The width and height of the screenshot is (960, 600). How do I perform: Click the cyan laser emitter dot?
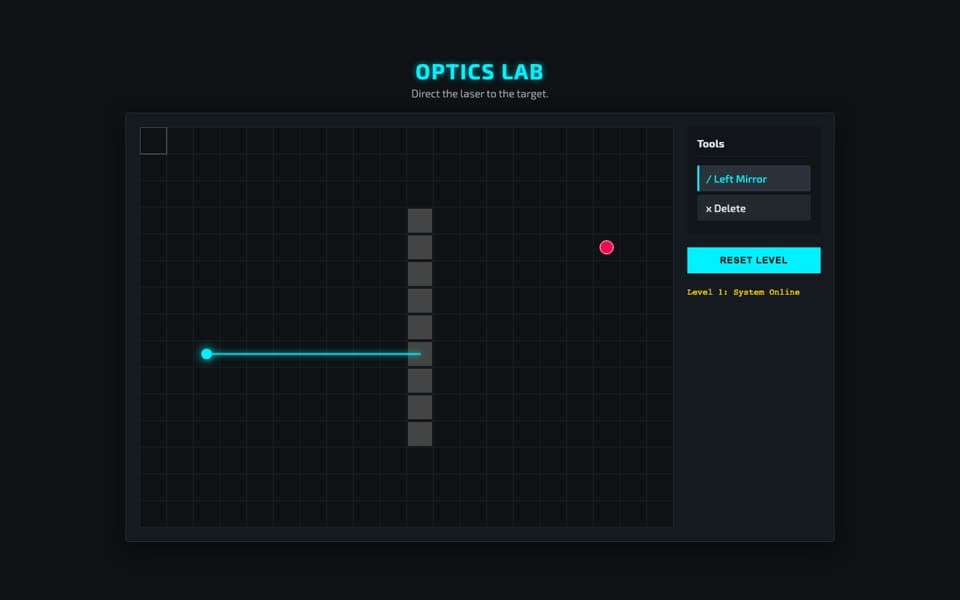pyautogui.click(x=207, y=354)
